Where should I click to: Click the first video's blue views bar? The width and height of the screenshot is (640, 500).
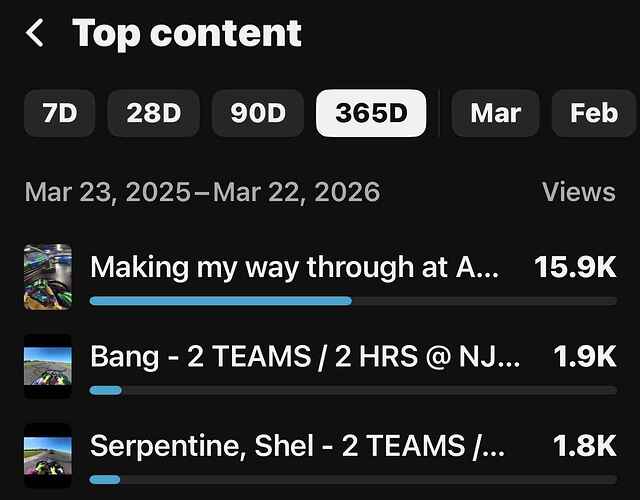(221, 301)
